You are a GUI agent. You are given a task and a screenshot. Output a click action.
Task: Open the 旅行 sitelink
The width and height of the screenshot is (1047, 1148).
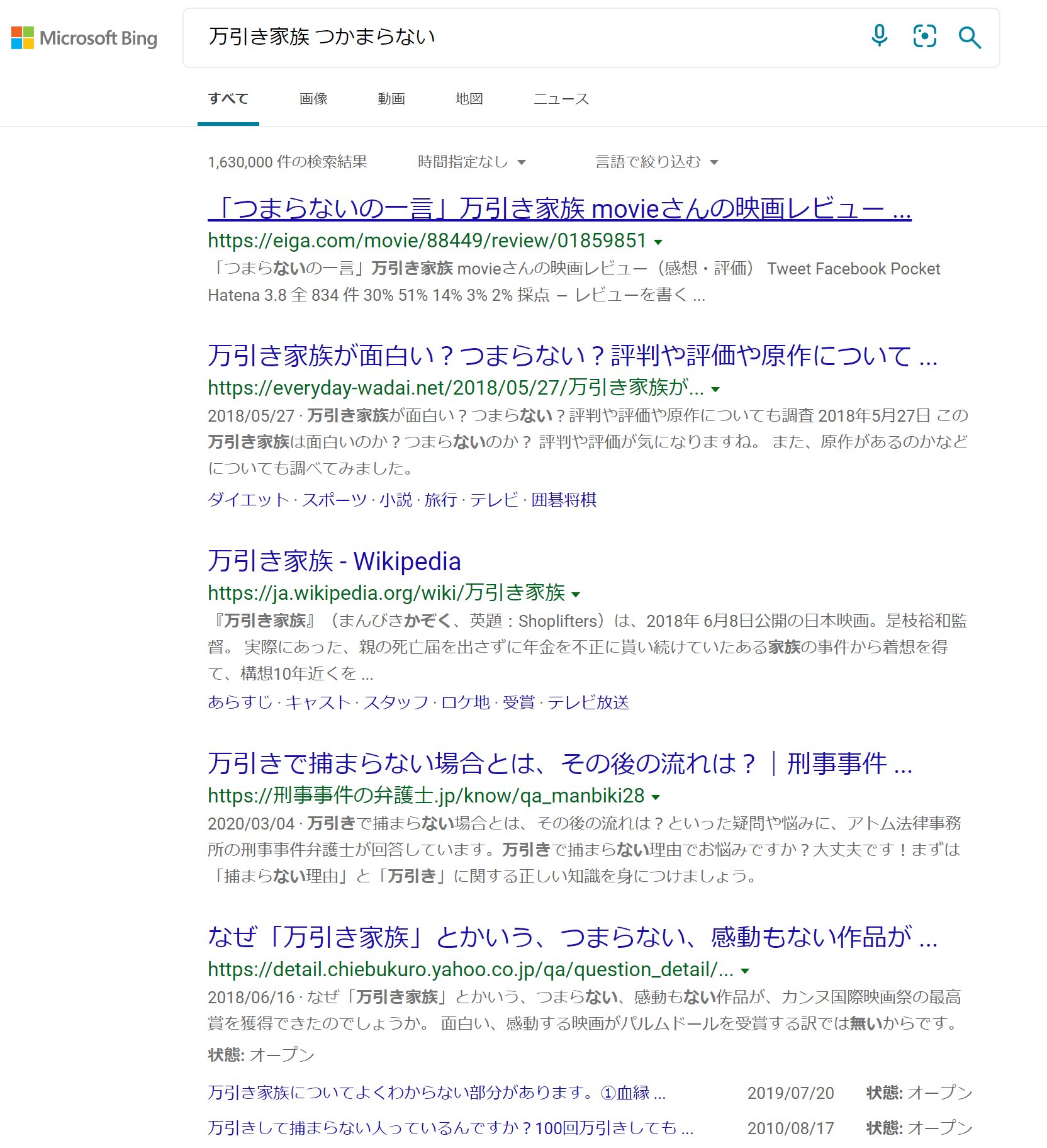441,500
